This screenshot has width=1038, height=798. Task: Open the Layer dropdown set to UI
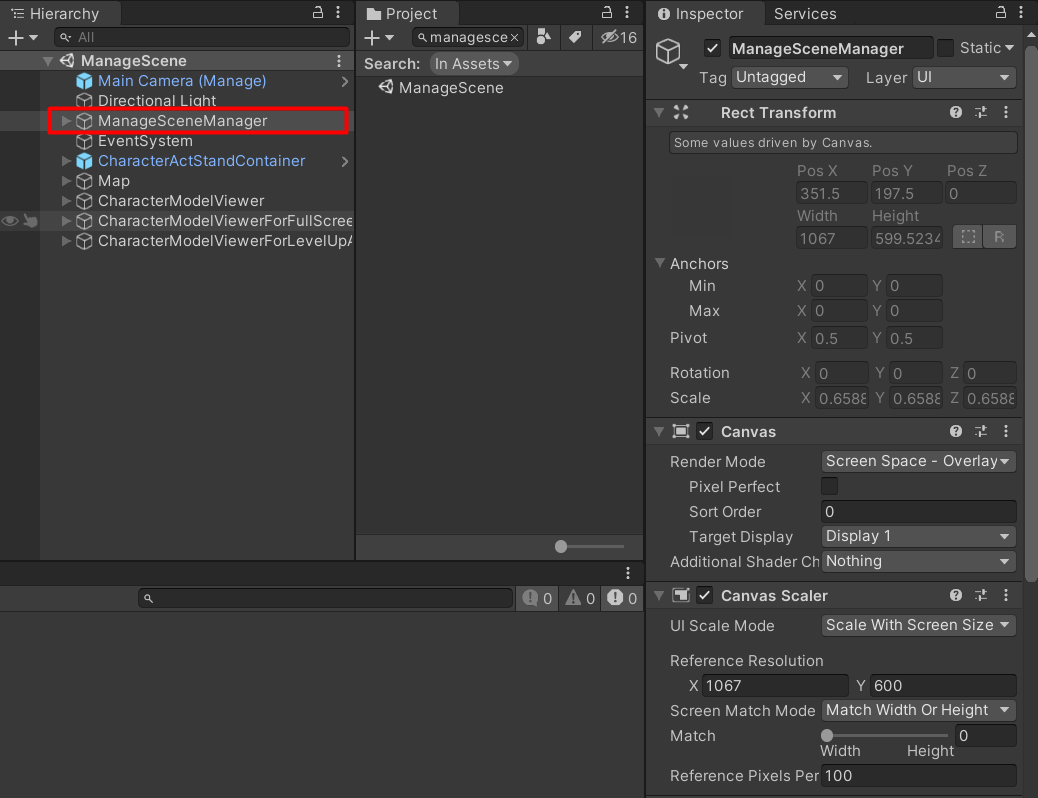[x=963, y=77]
